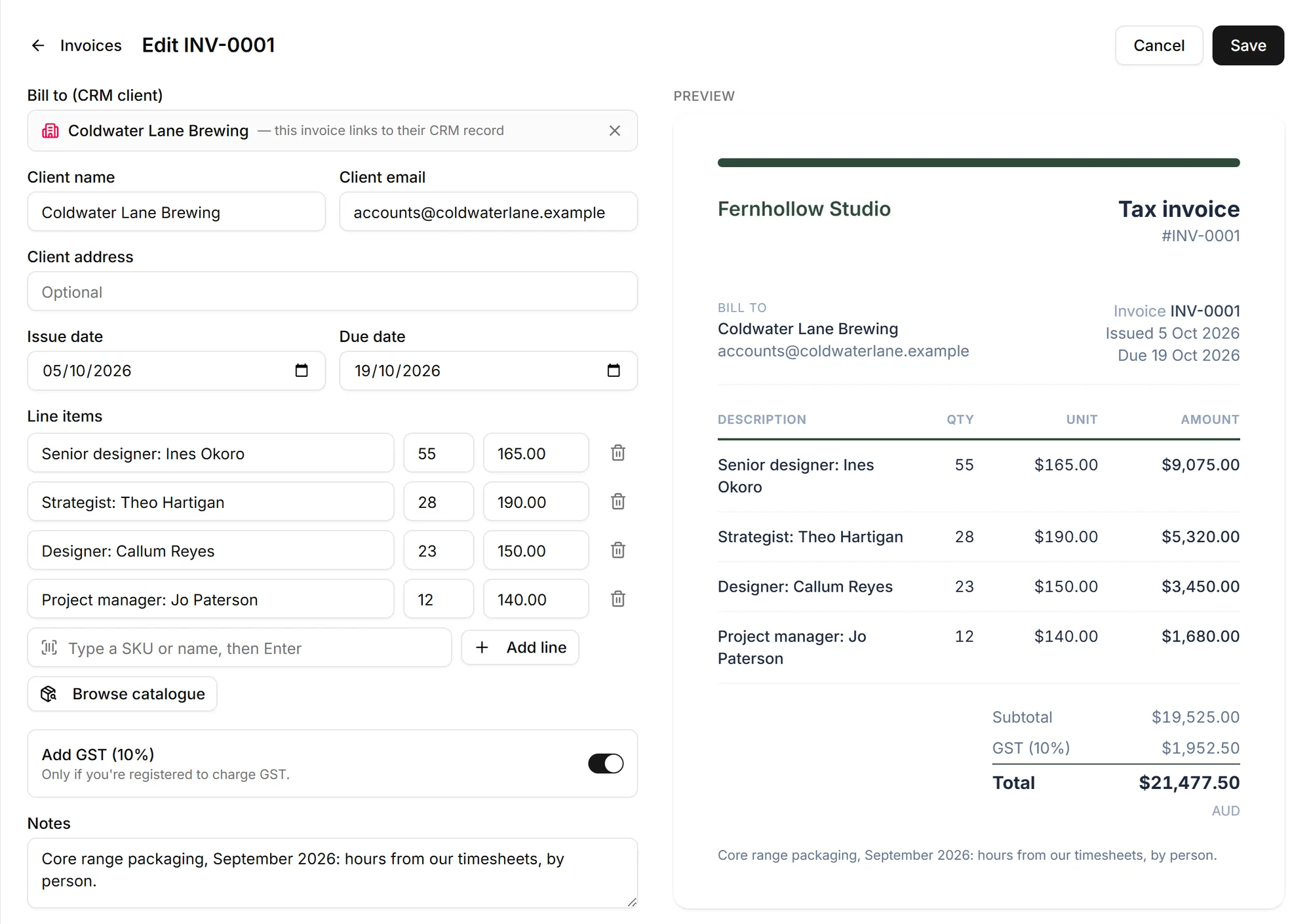Add a new line item
The image size is (1311, 924).
click(x=520, y=647)
